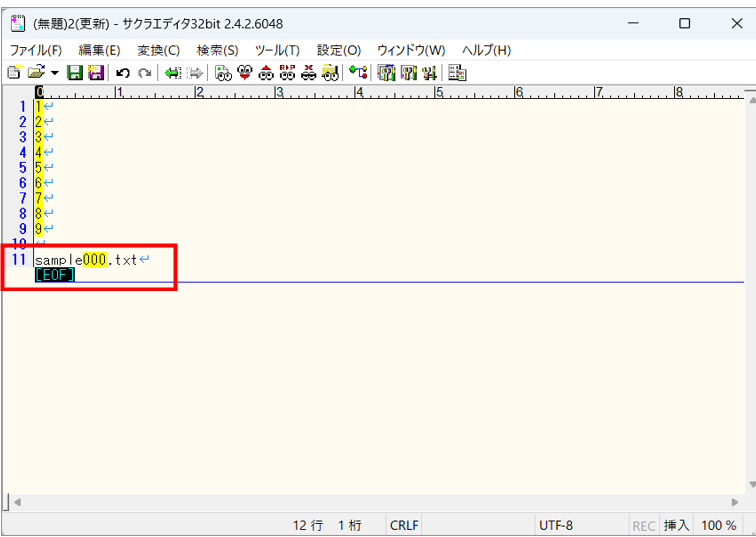Toggle REC macro recording indicator

tap(644, 525)
